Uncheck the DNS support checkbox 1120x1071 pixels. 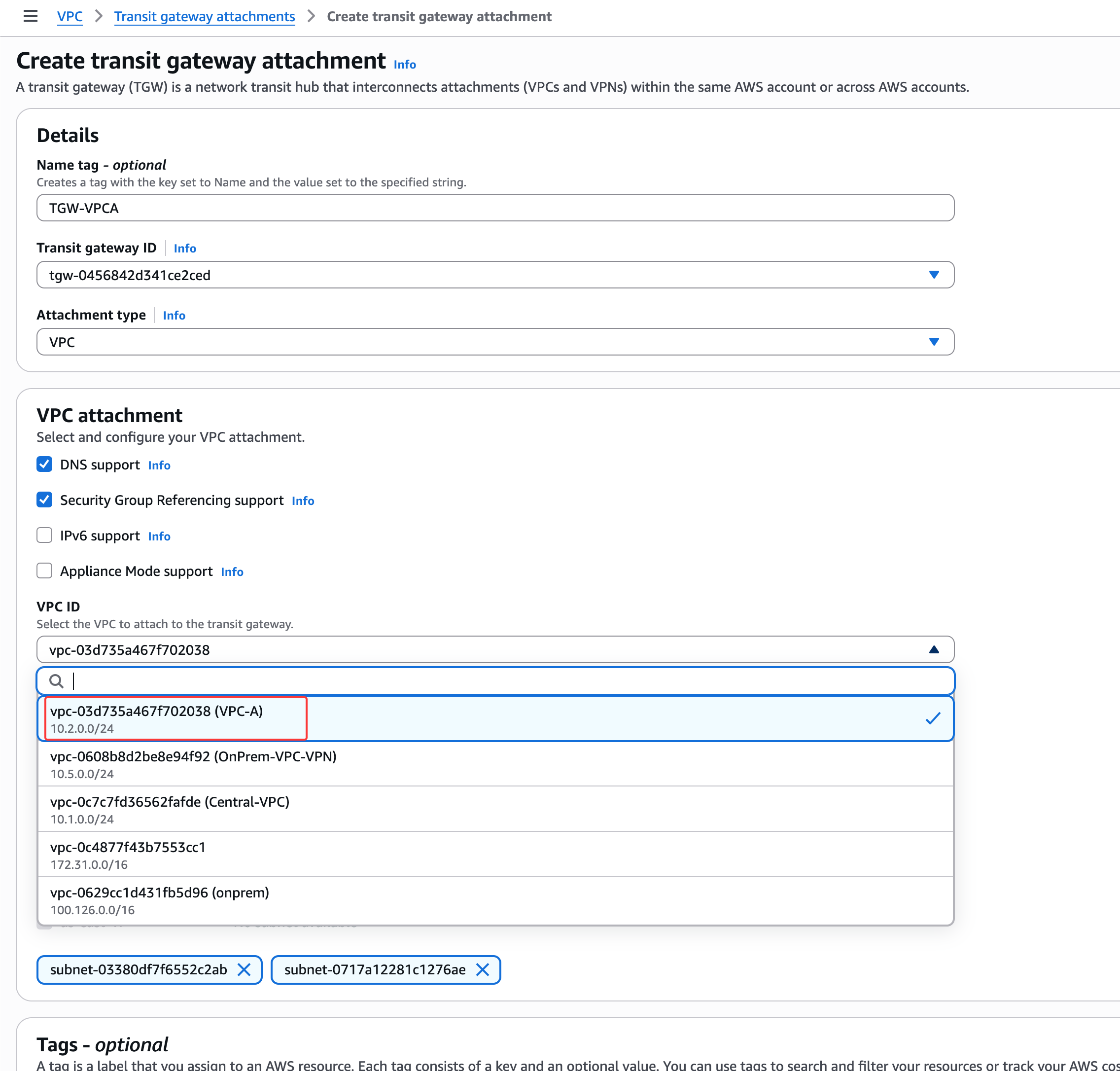coord(44,464)
